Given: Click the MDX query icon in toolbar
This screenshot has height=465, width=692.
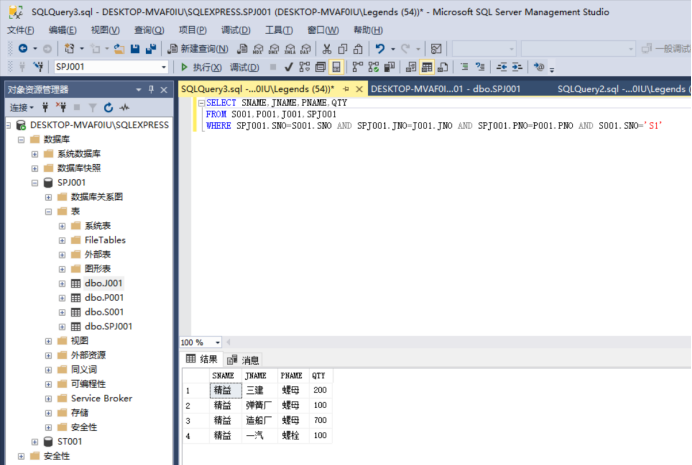Looking at the screenshot, I should [x=258, y=49].
